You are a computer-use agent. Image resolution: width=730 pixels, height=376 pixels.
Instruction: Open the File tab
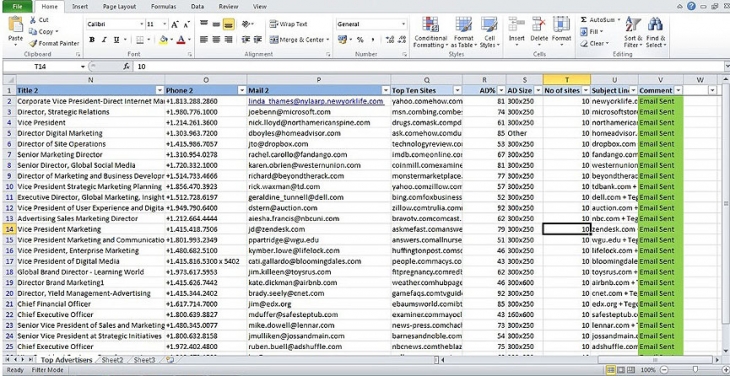[17, 7]
